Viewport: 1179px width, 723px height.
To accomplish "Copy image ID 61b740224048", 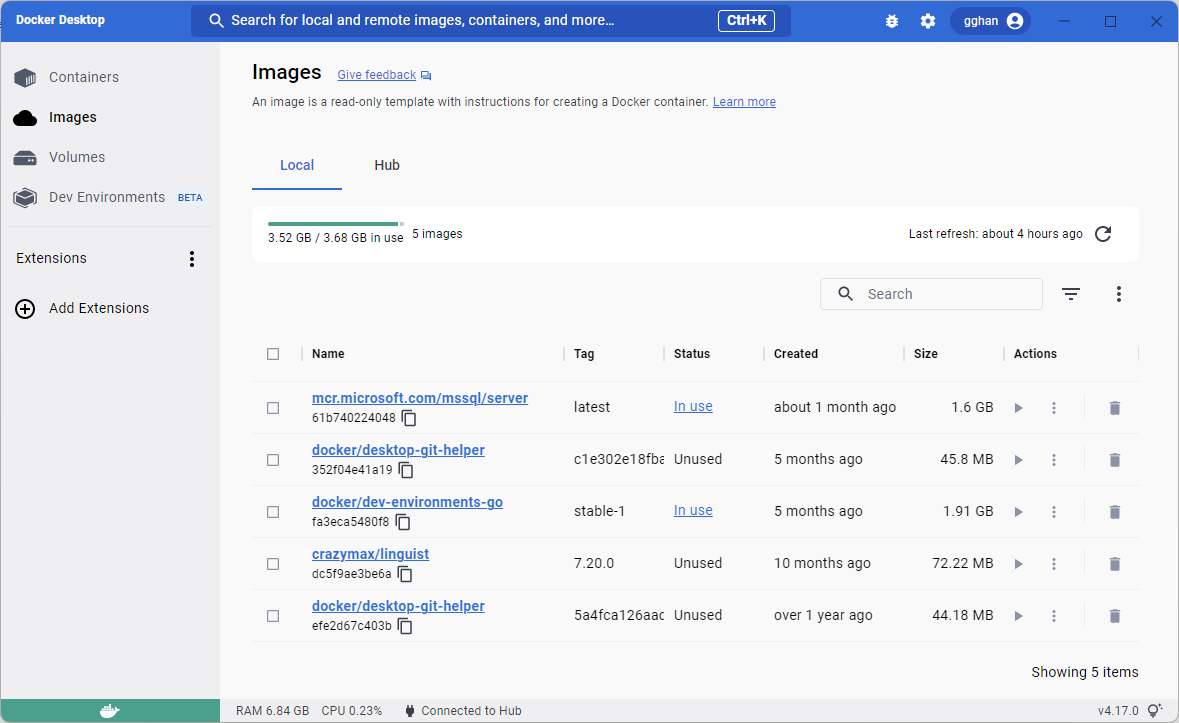I will 409,418.
